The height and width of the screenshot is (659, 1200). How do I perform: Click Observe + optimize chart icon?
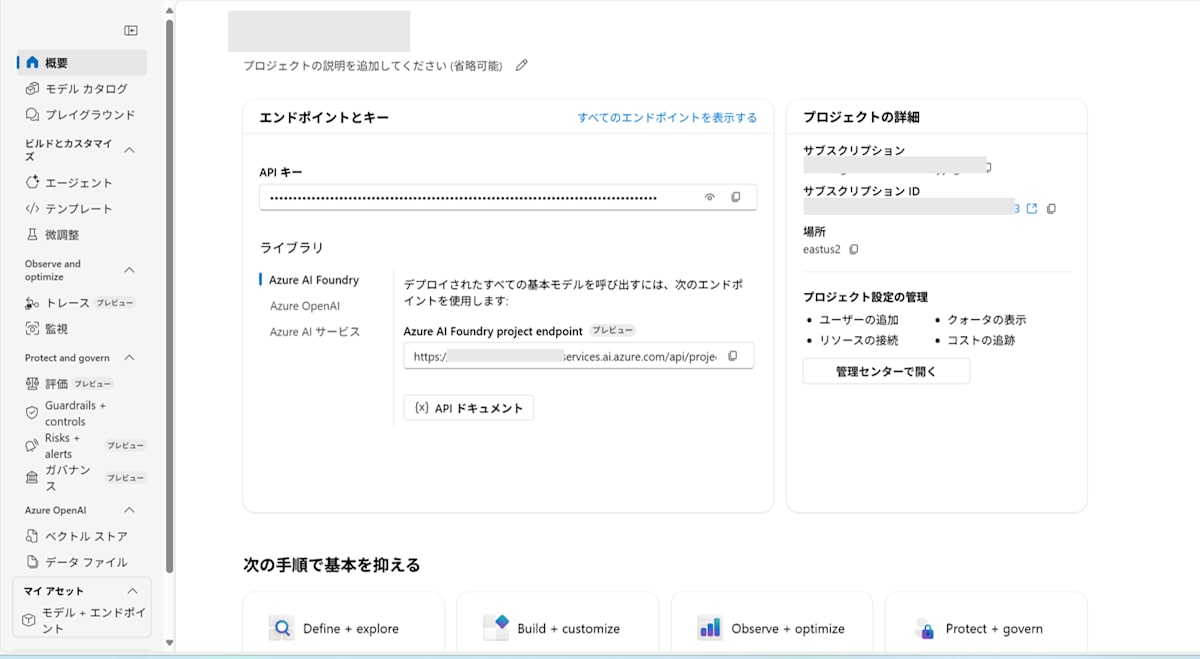[x=710, y=628]
